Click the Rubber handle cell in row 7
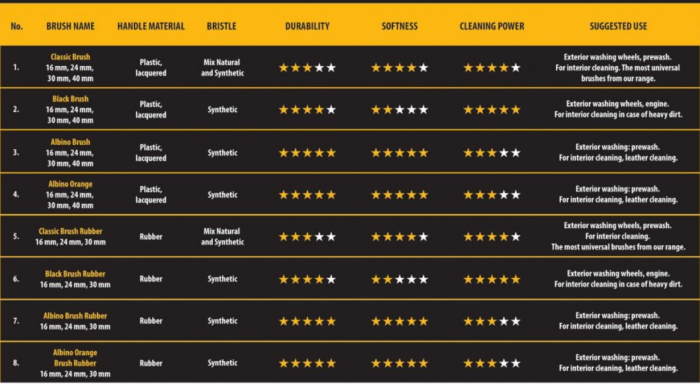 point(151,321)
